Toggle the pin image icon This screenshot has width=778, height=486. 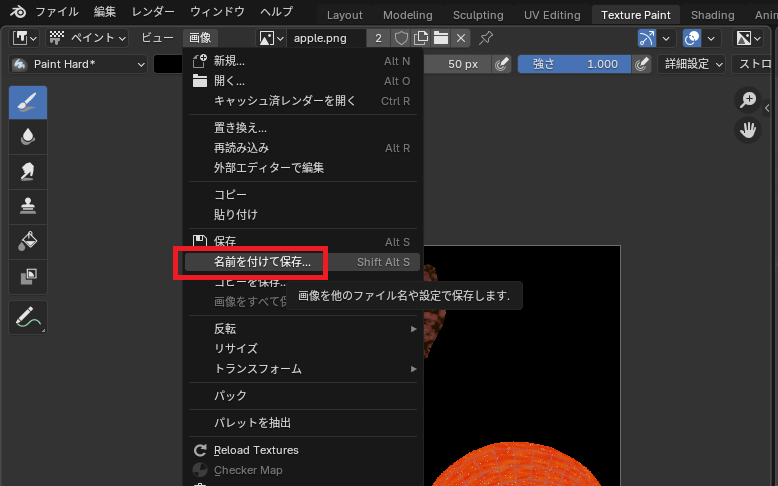[486, 38]
